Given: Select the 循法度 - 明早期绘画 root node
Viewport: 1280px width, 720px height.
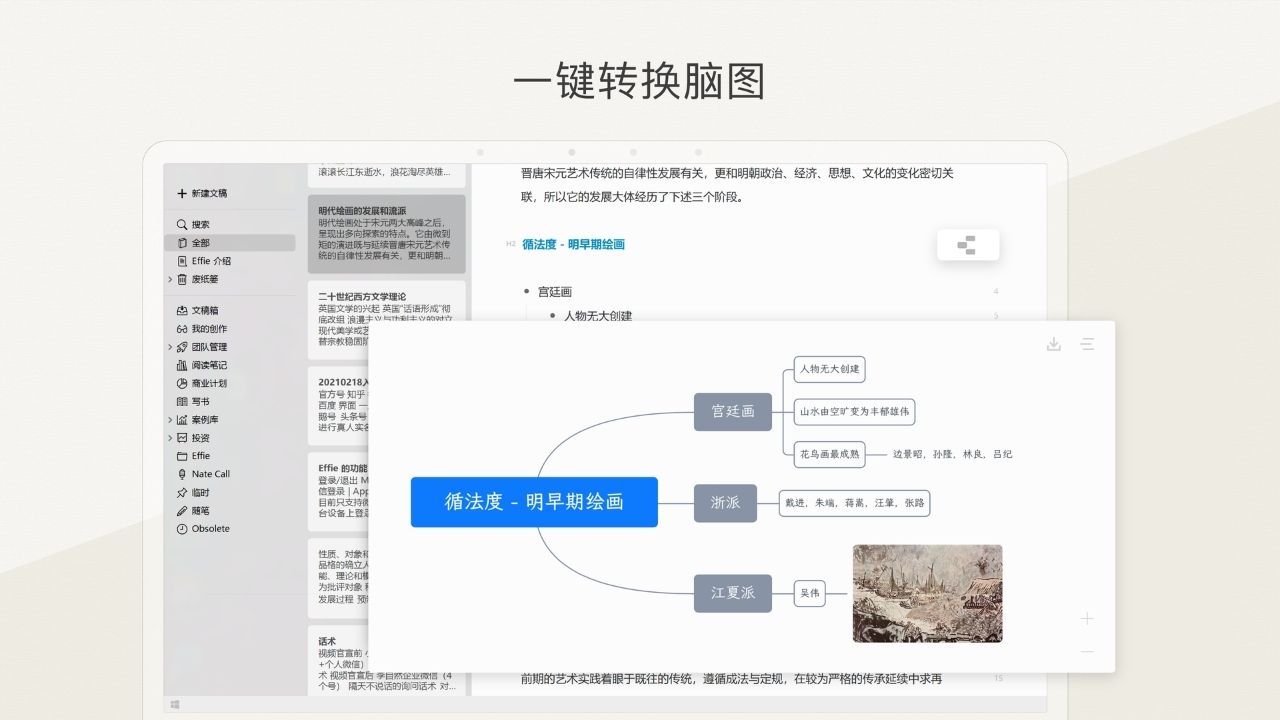Looking at the screenshot, I should (534, 501).
